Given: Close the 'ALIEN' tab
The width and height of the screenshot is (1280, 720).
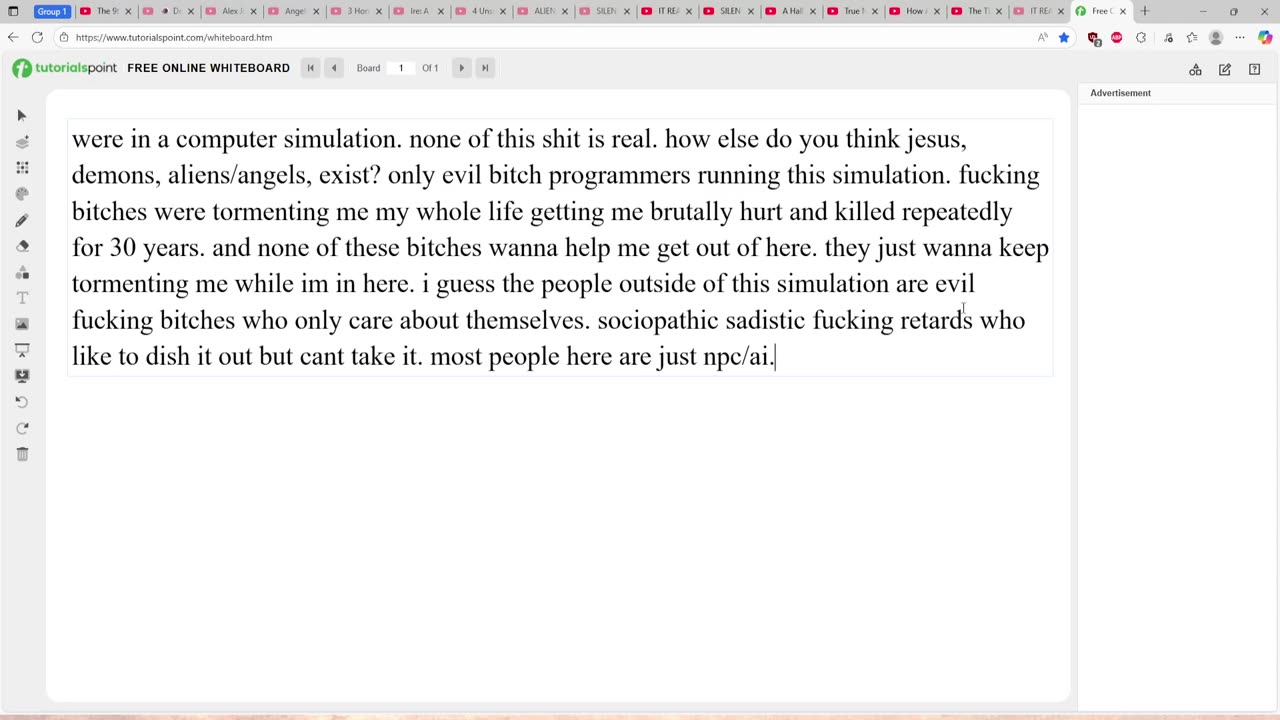Looking at the screenshot, I should [x=564, y=12].
